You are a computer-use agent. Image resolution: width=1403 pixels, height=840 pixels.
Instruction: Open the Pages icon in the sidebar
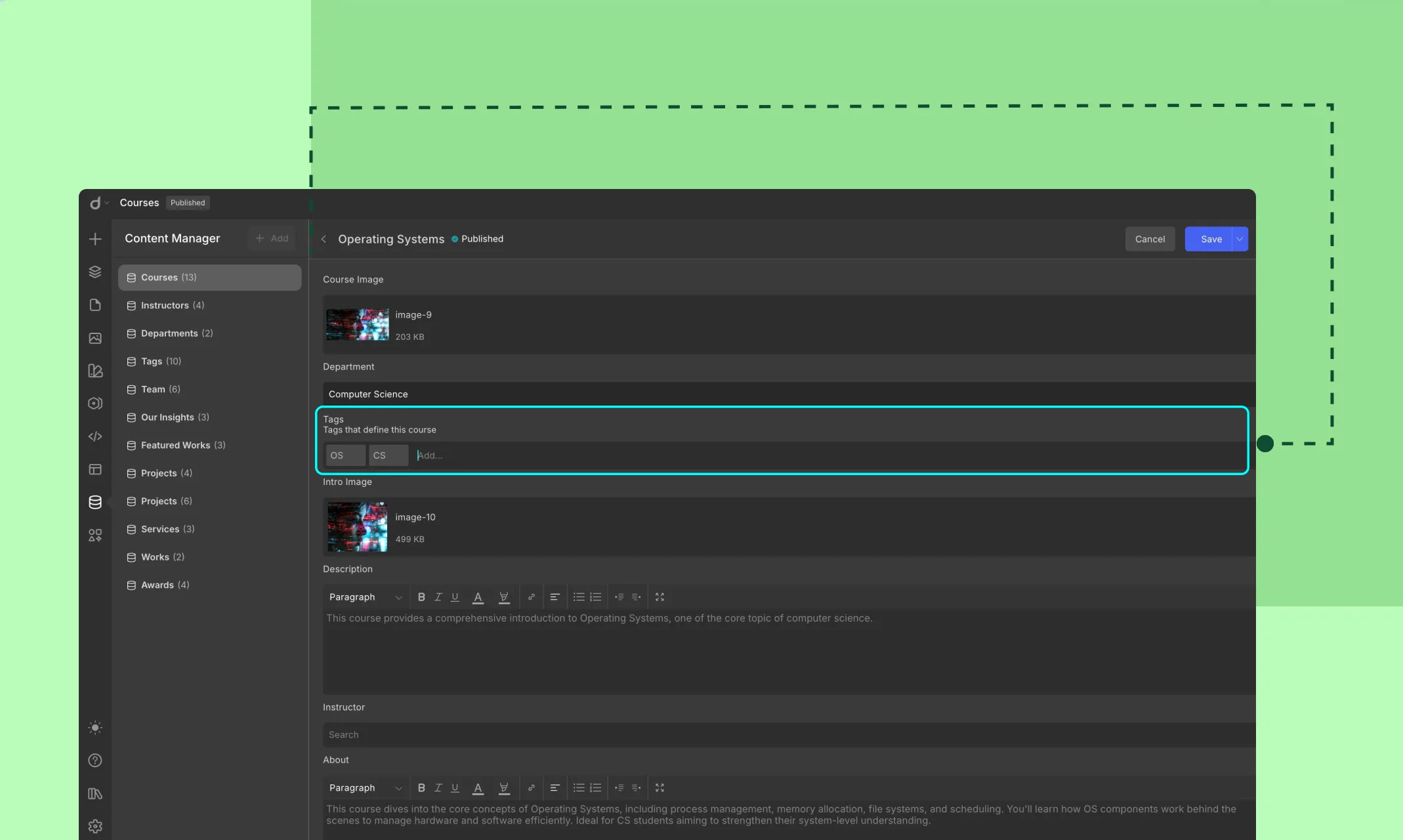coord(95,305)
